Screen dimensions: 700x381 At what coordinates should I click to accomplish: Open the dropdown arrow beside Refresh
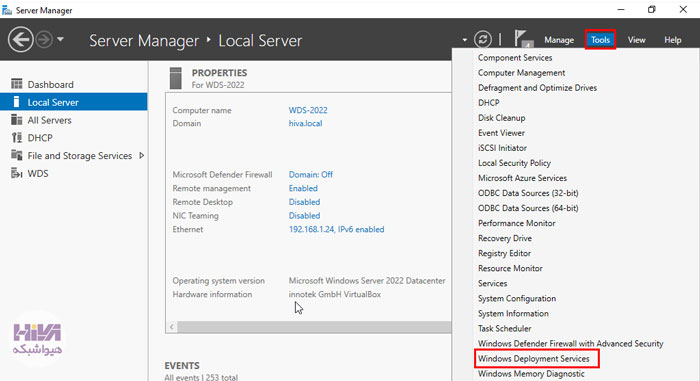[x=465, y=40]
